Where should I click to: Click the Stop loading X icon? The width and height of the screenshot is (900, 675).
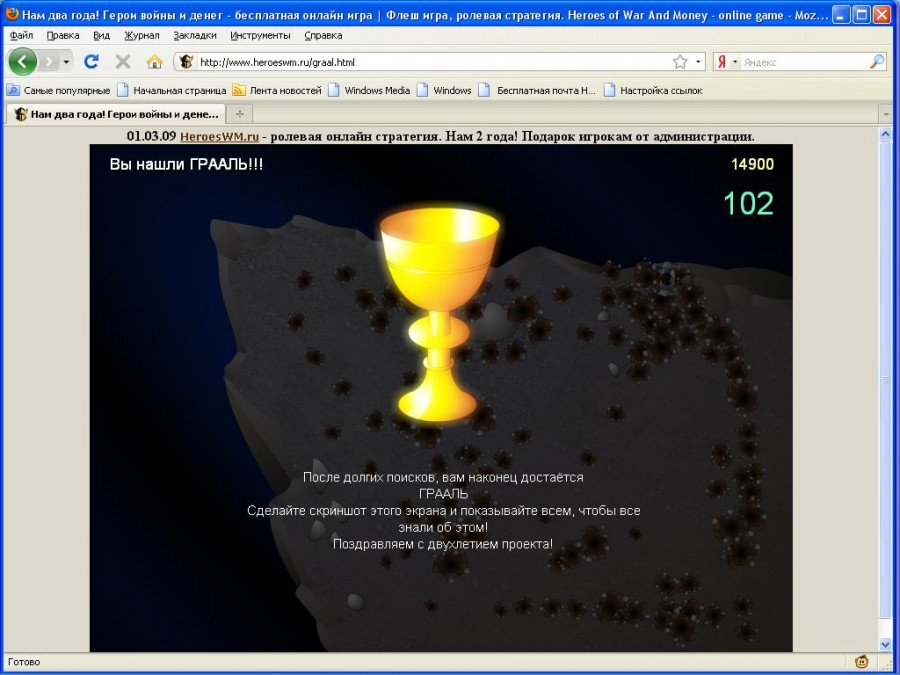tap(123, 61)
